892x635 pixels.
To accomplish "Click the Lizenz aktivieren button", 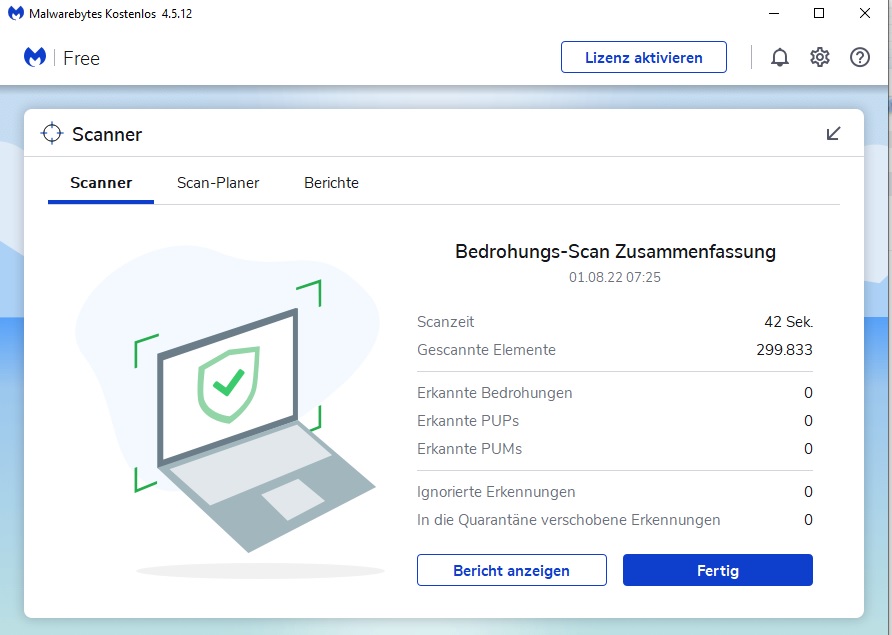I will pos(643,57).
